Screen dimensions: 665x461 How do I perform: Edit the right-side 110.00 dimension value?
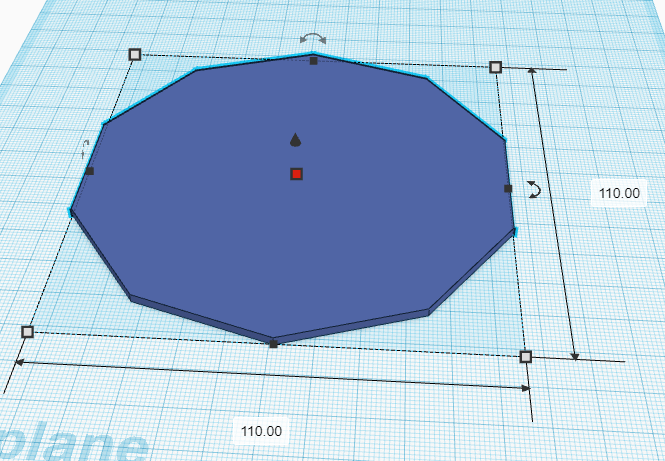(x=619, y=193)
